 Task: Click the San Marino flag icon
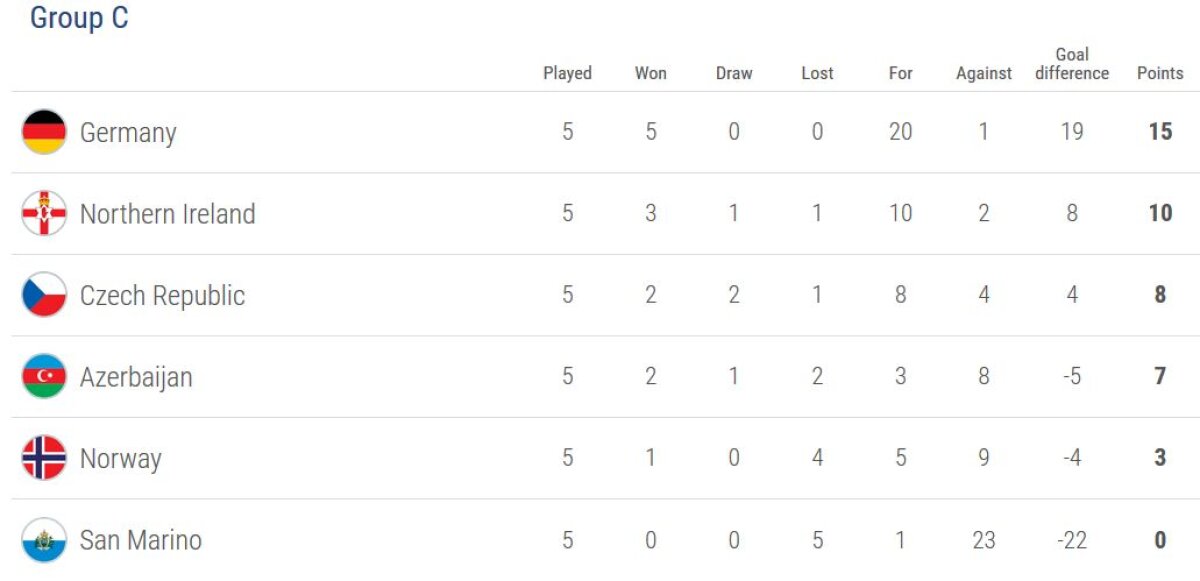click(x=44, y=540)
